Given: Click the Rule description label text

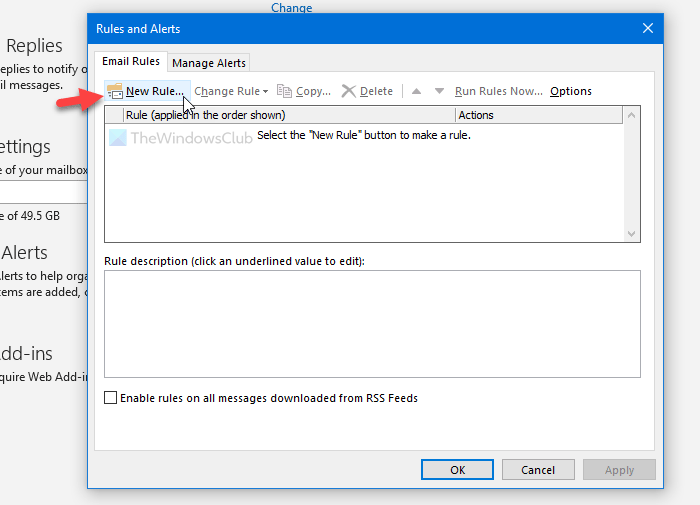Looking at the screenshot, I should click(x=234, y=261).
